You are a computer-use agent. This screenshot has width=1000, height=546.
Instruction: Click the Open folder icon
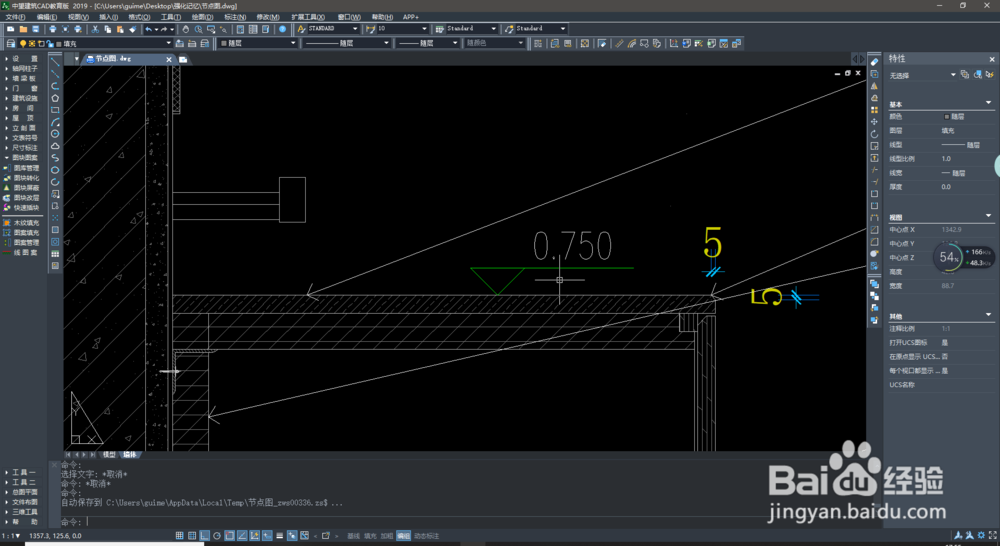point(24,29)
